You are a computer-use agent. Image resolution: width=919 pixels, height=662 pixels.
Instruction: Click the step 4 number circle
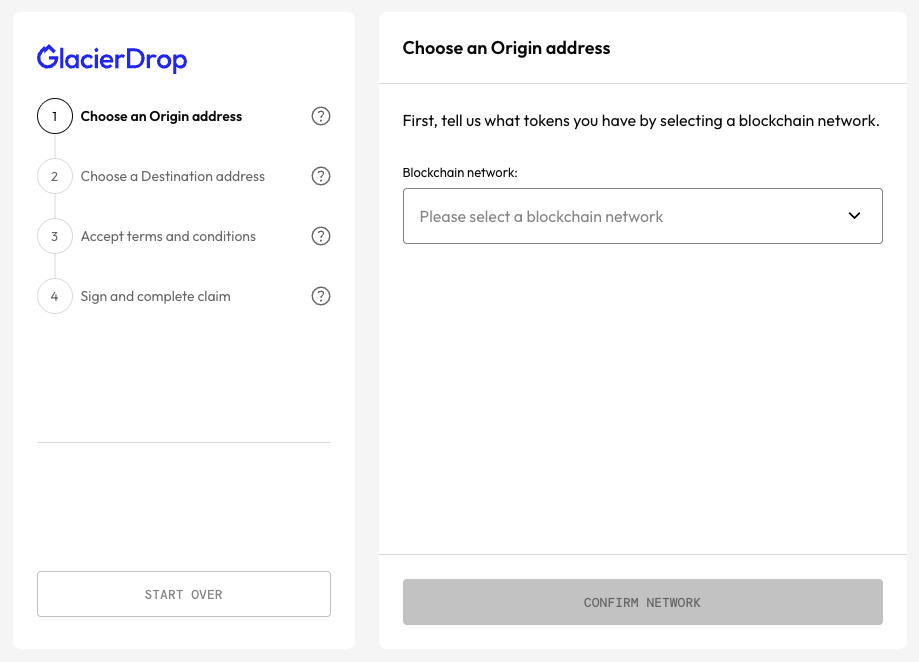[55, 296]
